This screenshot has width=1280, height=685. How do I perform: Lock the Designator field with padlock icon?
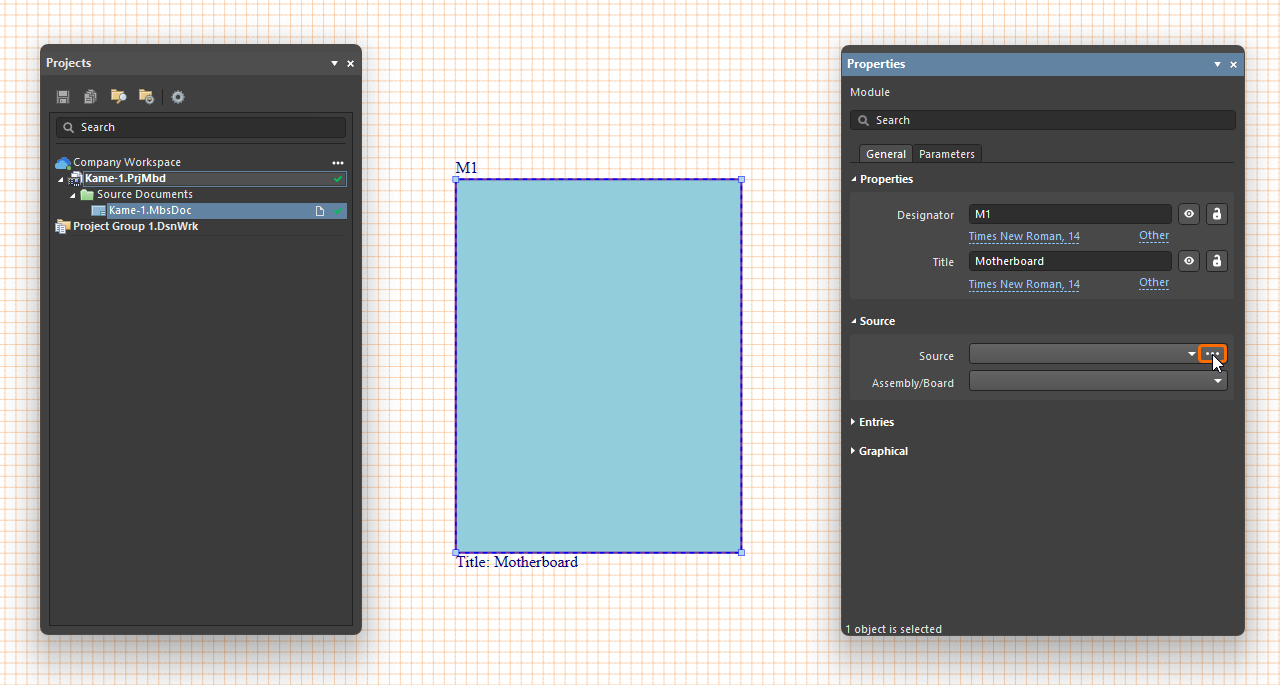tap(1216, 214)
